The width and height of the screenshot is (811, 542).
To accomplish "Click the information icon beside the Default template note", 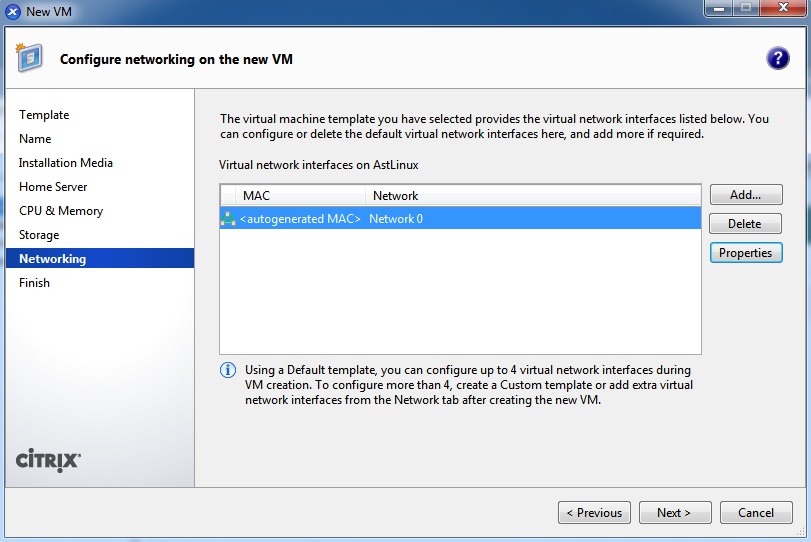I will [x=228, y=370].
